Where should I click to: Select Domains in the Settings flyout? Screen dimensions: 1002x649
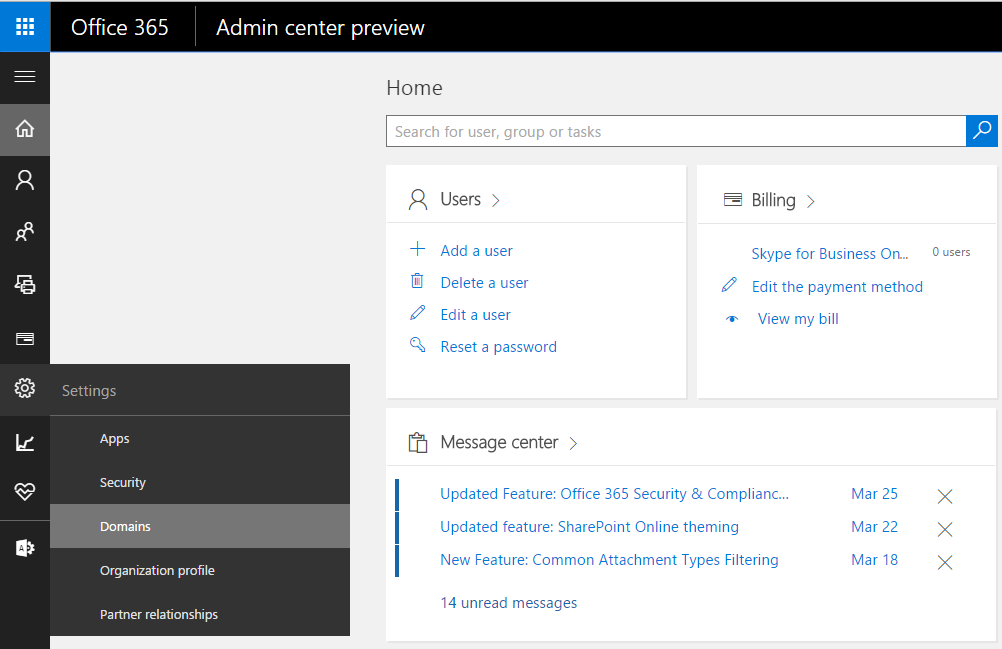[x=200, y=526]
